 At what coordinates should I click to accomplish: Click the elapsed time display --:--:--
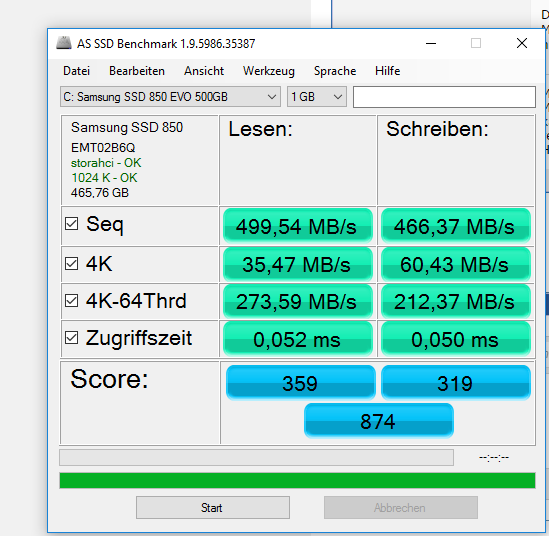coord(494,457)
